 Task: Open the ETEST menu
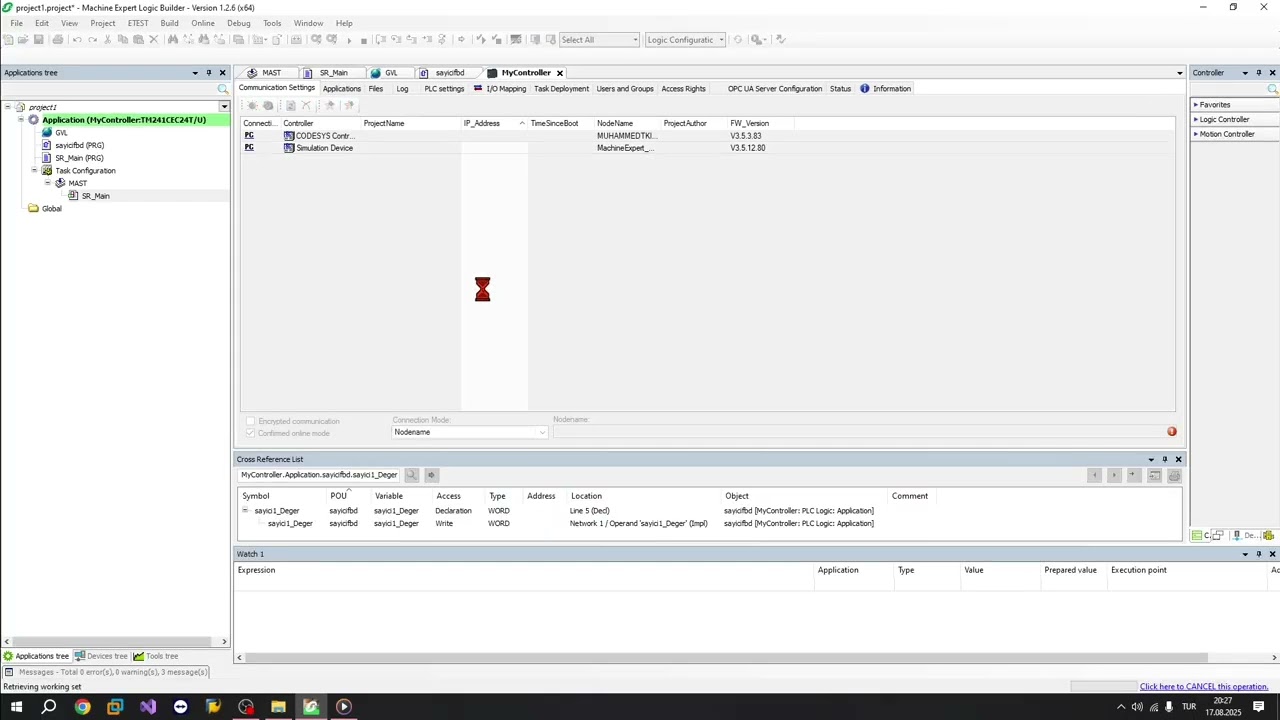(138, 23)
